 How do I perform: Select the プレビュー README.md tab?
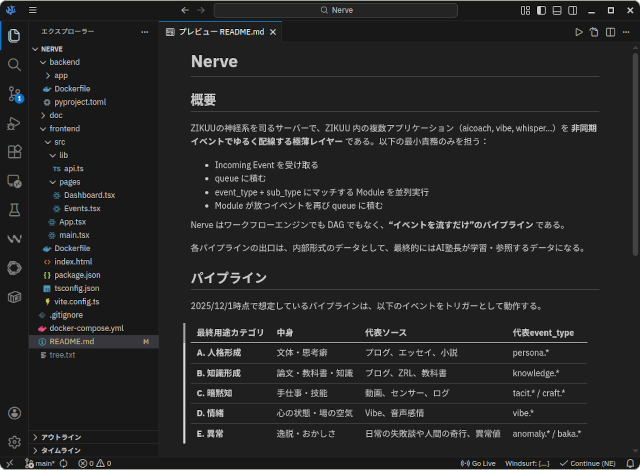click(217, 33)
